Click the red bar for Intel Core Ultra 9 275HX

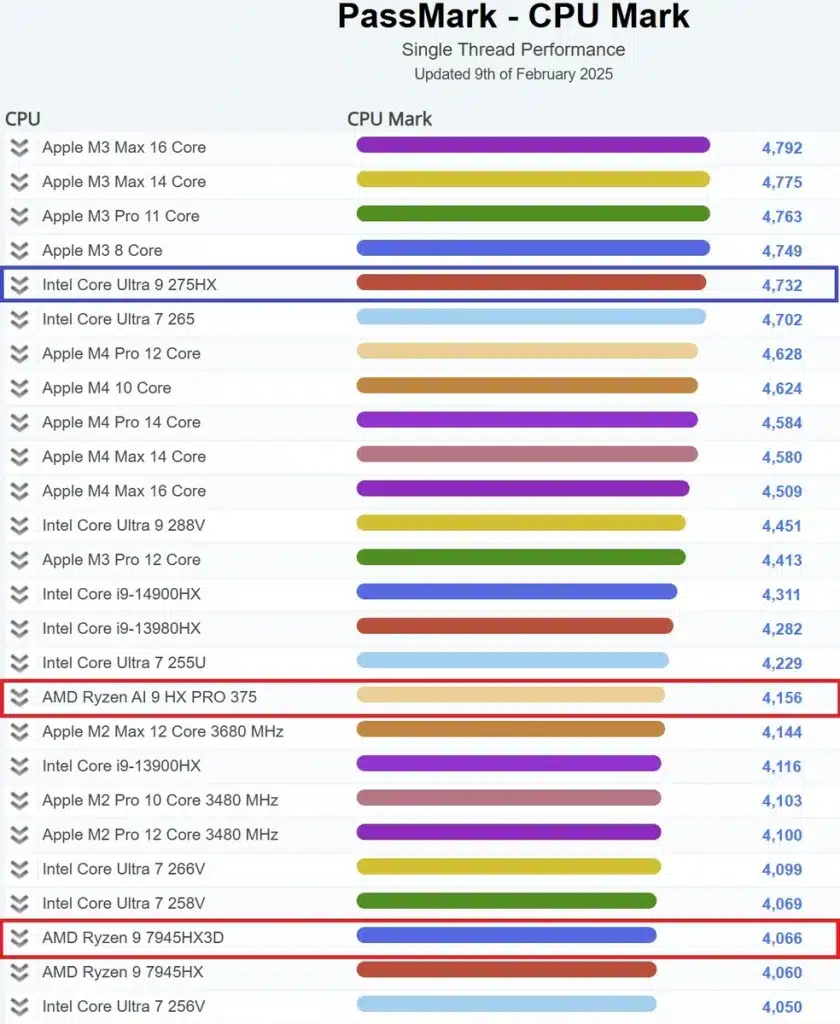pos(531,282)
